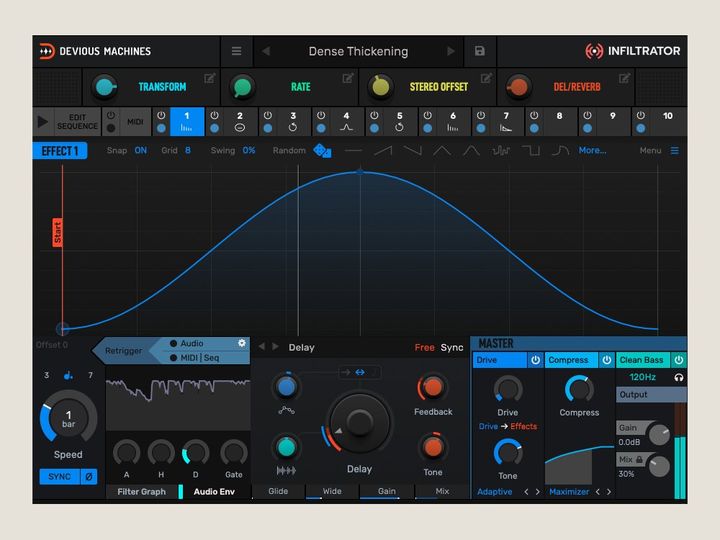The image size is (720, 540).
Task: Change the Grid value 8
Action: click(x=188, y=150)
